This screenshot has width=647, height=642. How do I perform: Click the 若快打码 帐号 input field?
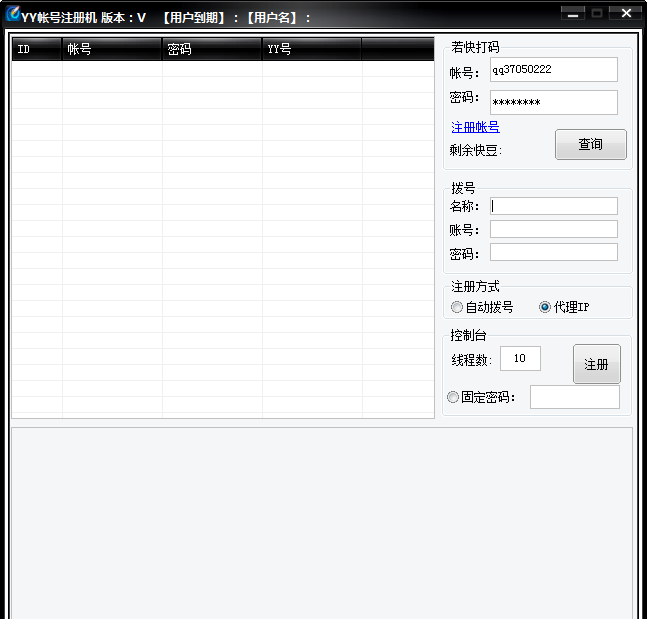point(554,69)
